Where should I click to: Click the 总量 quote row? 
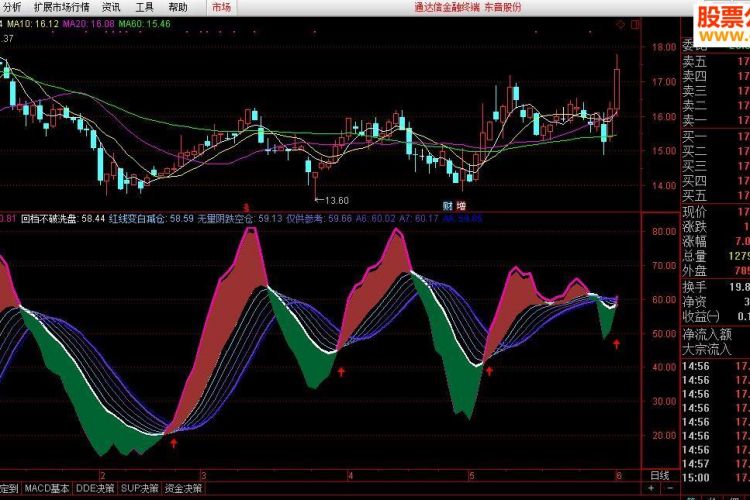716,256
